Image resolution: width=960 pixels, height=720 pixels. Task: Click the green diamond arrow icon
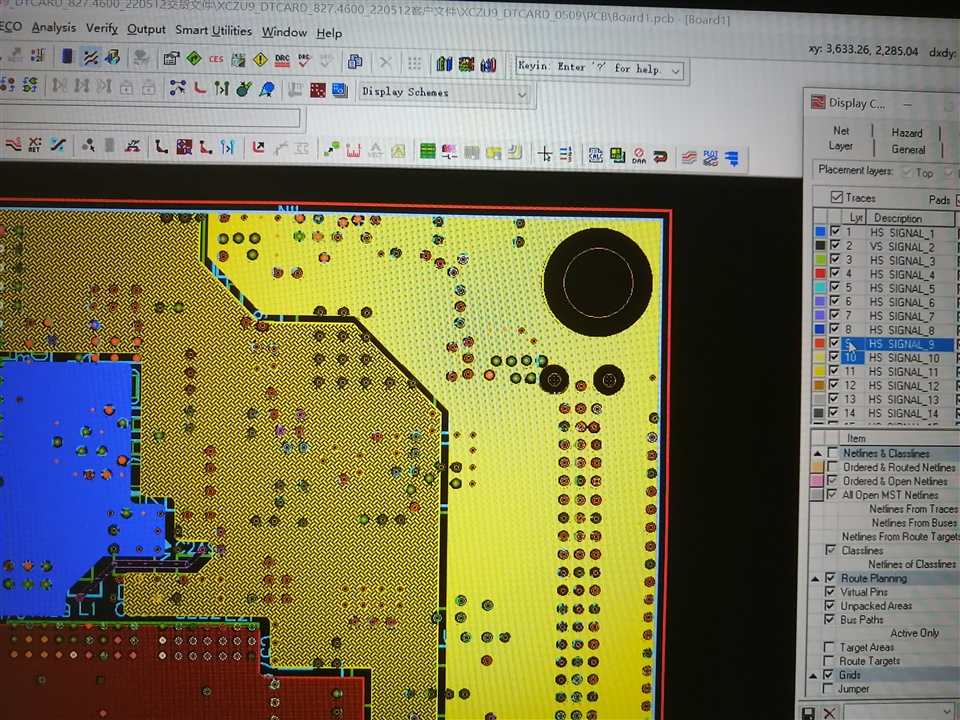(x=194, y=59)
